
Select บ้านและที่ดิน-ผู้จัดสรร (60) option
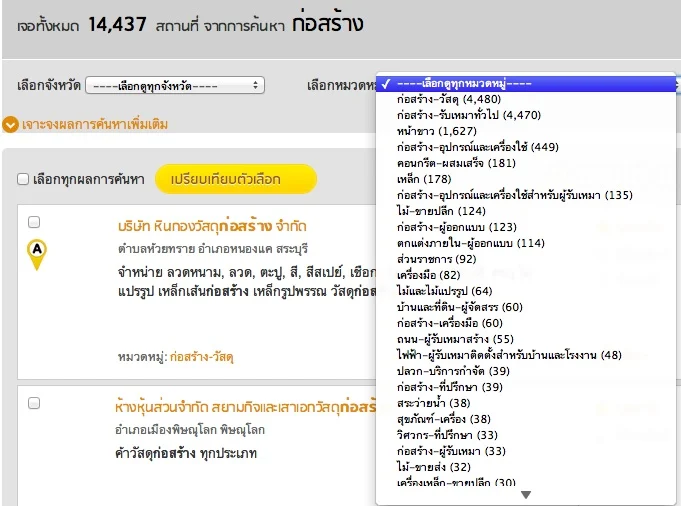[526, 307]
